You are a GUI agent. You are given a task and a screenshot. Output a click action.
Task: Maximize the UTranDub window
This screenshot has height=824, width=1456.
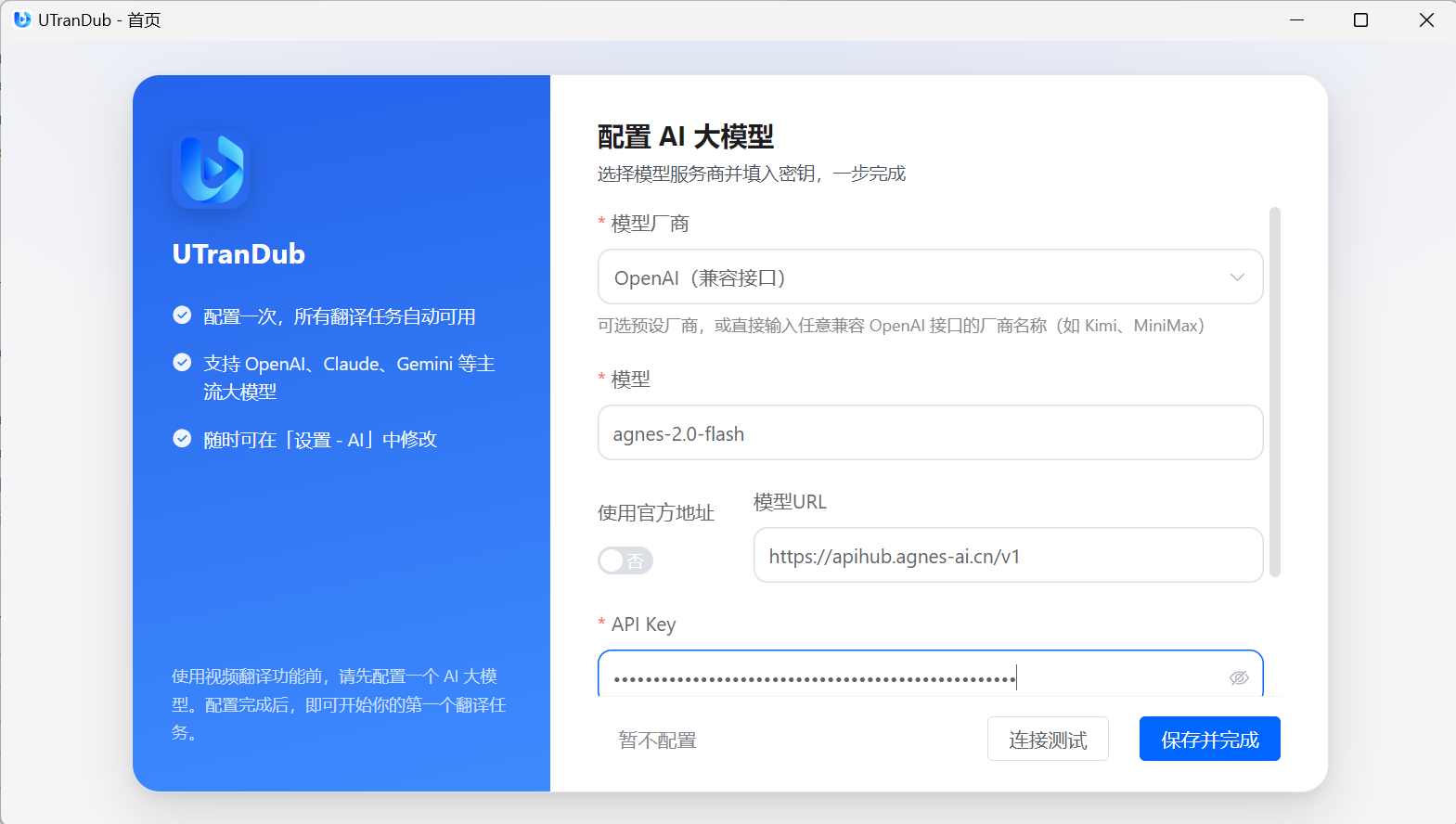pos(1360,19)
